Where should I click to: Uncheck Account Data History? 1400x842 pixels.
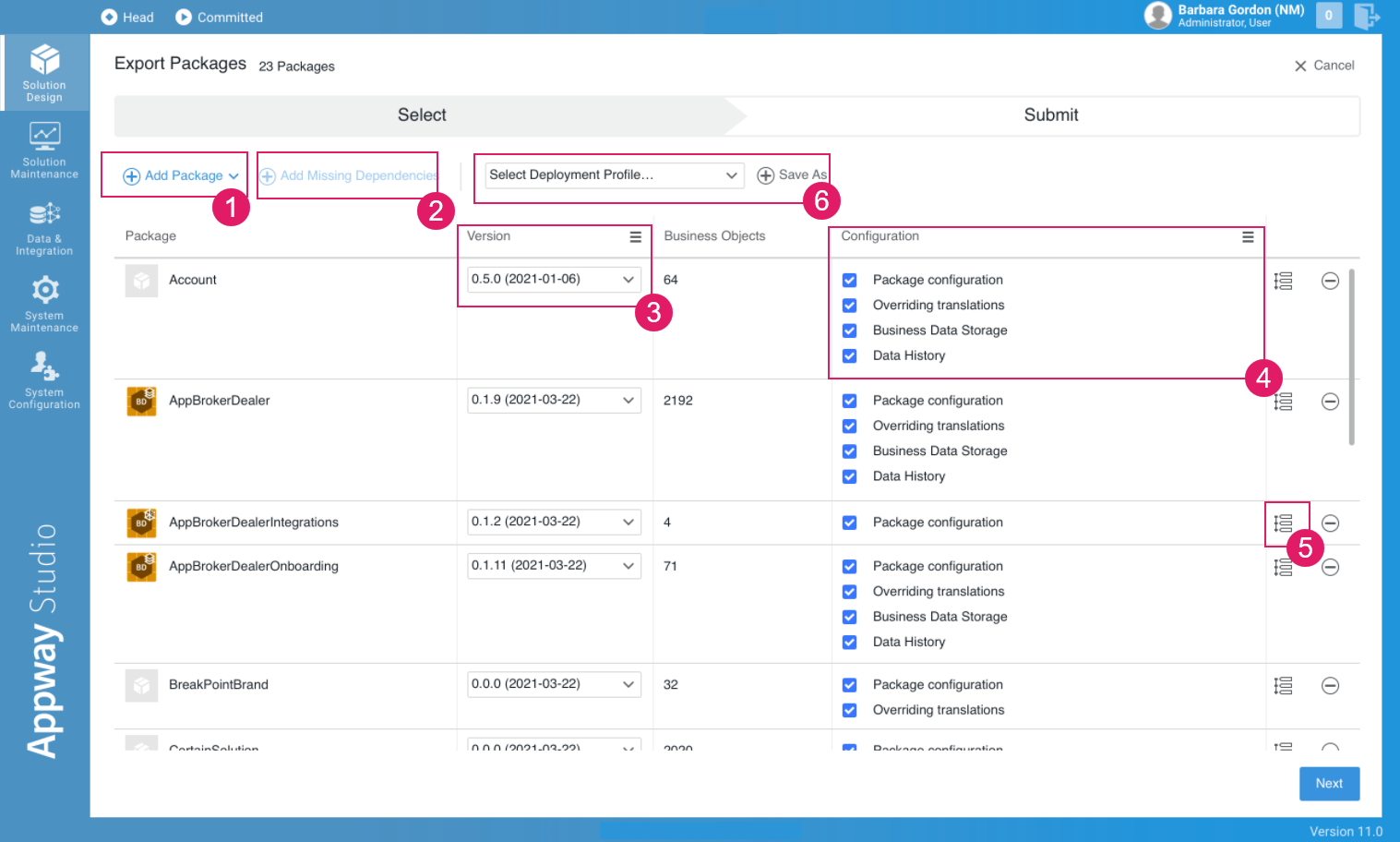(x=849, y=356)
